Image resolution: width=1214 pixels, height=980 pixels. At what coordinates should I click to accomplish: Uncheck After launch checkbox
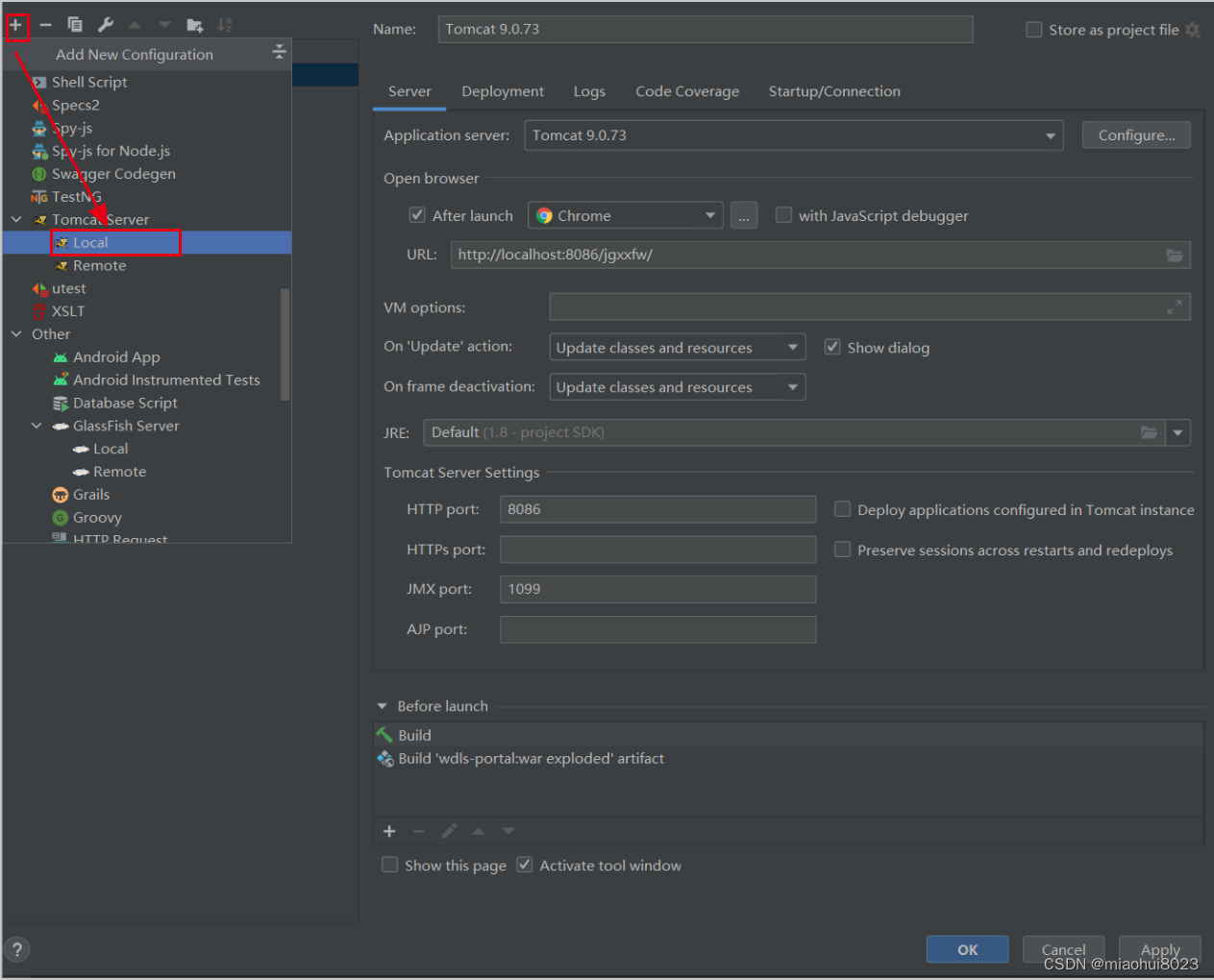(x=417, y=215)
